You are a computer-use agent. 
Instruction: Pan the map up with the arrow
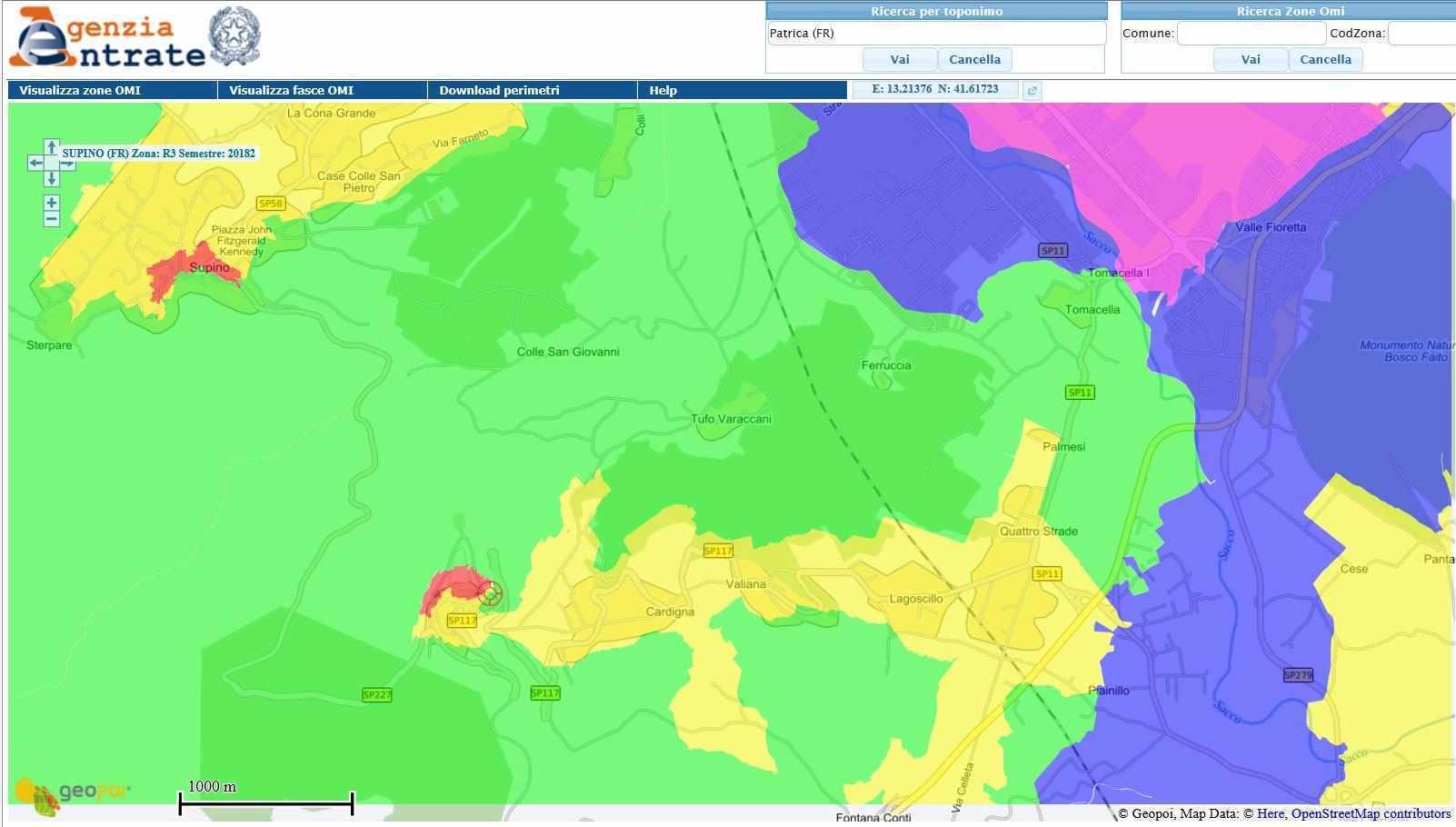point(52,147)
